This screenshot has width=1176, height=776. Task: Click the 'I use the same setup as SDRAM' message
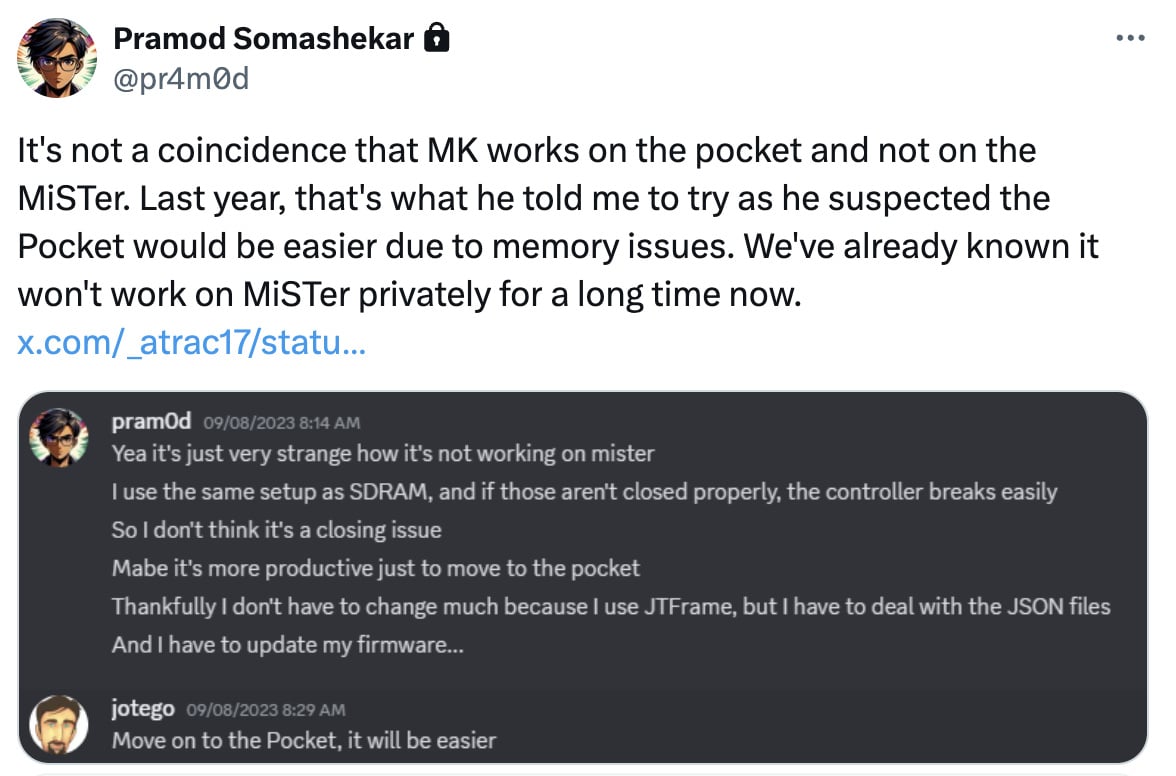[x=584, y=492]
